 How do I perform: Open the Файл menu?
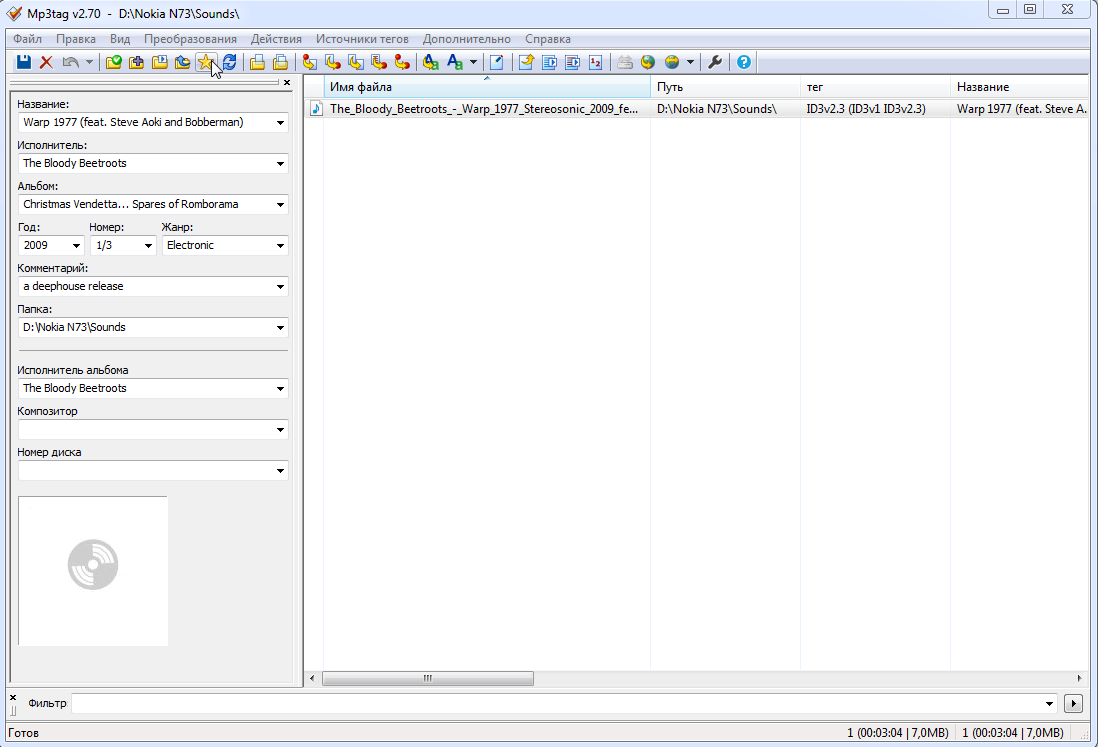pos(27,39)
